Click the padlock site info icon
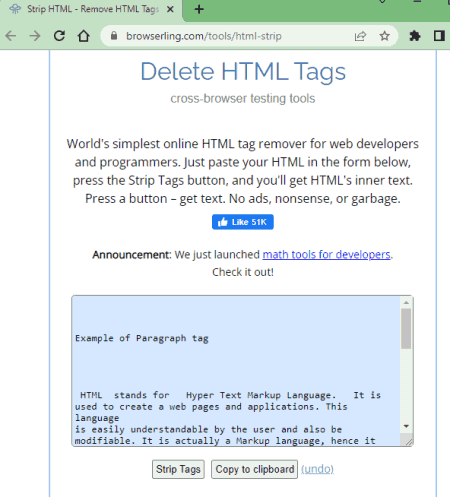 pos(114,36)
